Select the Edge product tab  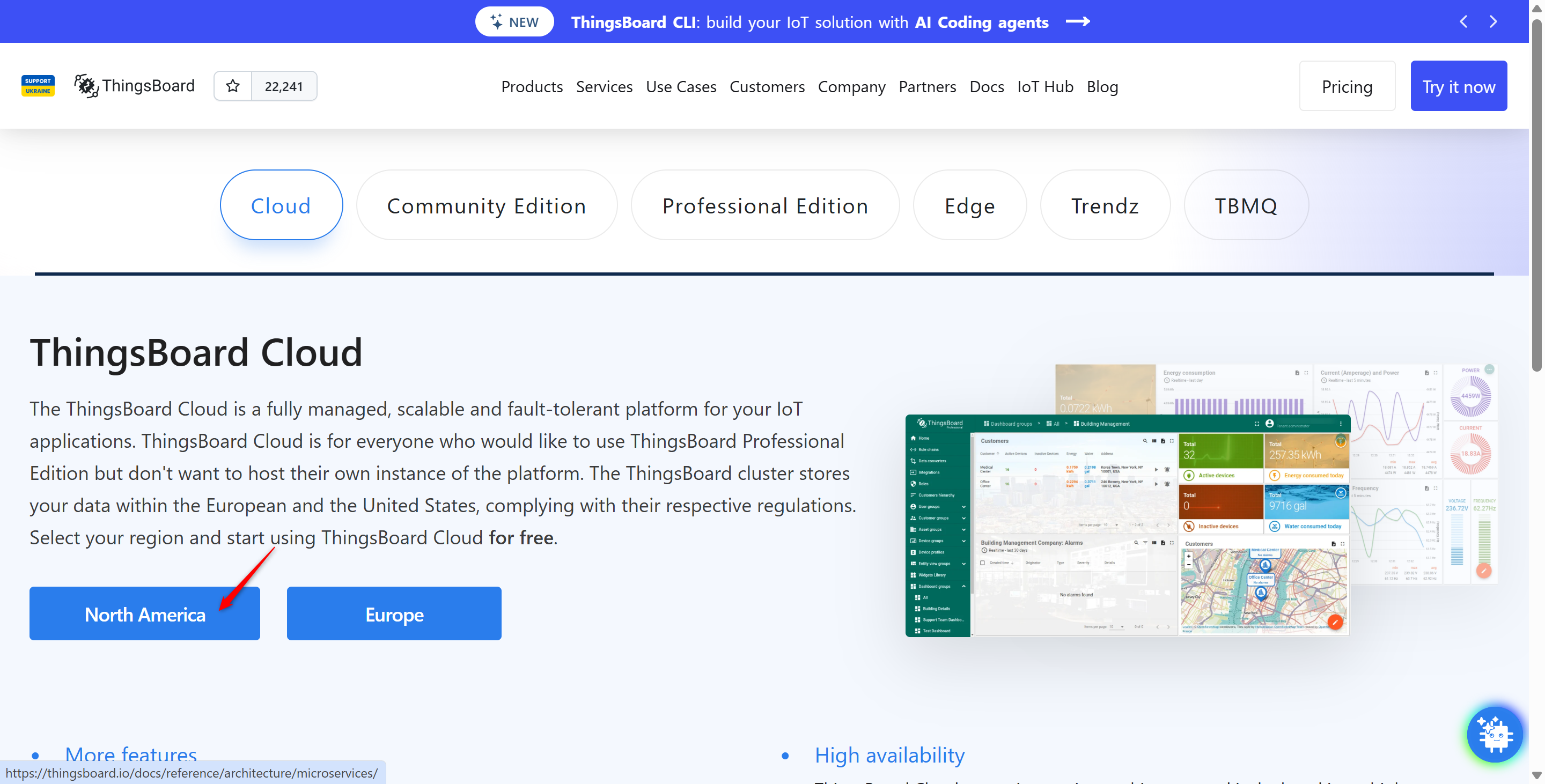[970, 205]
